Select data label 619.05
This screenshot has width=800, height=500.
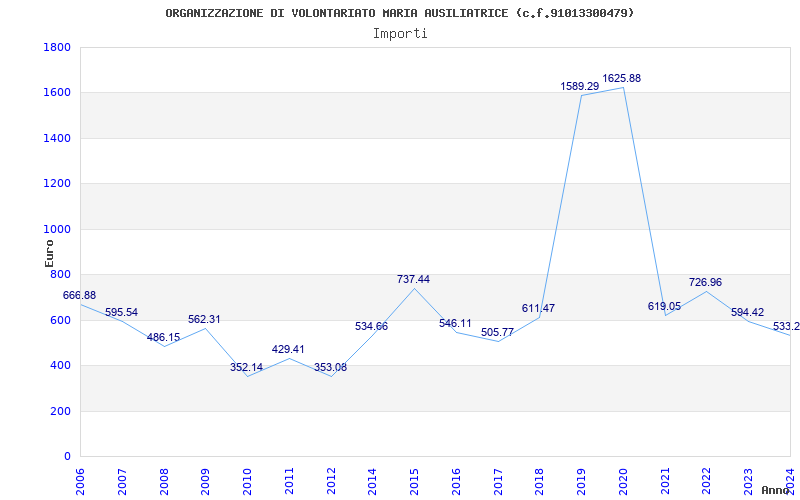point(664,307)
